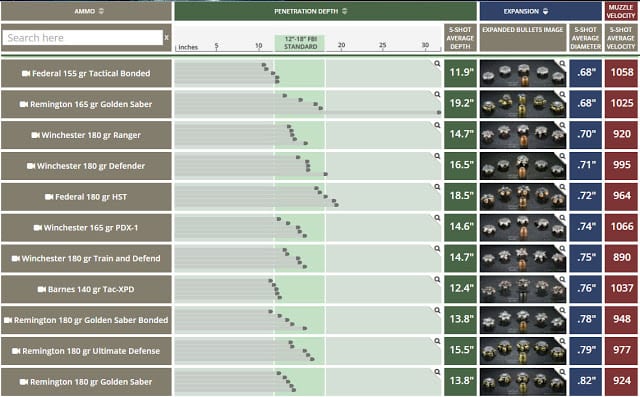The width and height of the screenshot is (640, 397).
Task: Enlarge the expanded bullets image for Winchester 180 gr Defender
Action: [x=562, y=156]
